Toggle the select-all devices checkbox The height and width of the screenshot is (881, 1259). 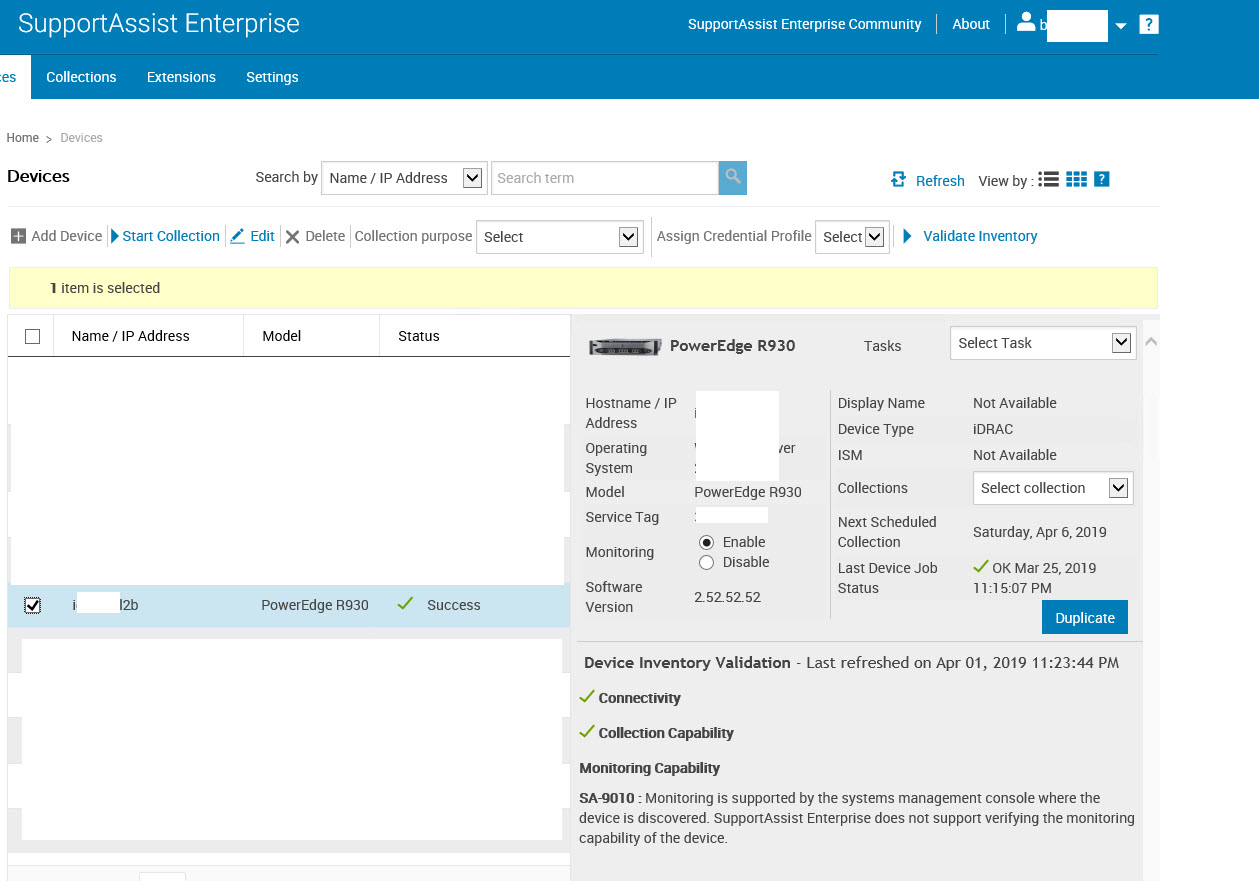[32, 337]
